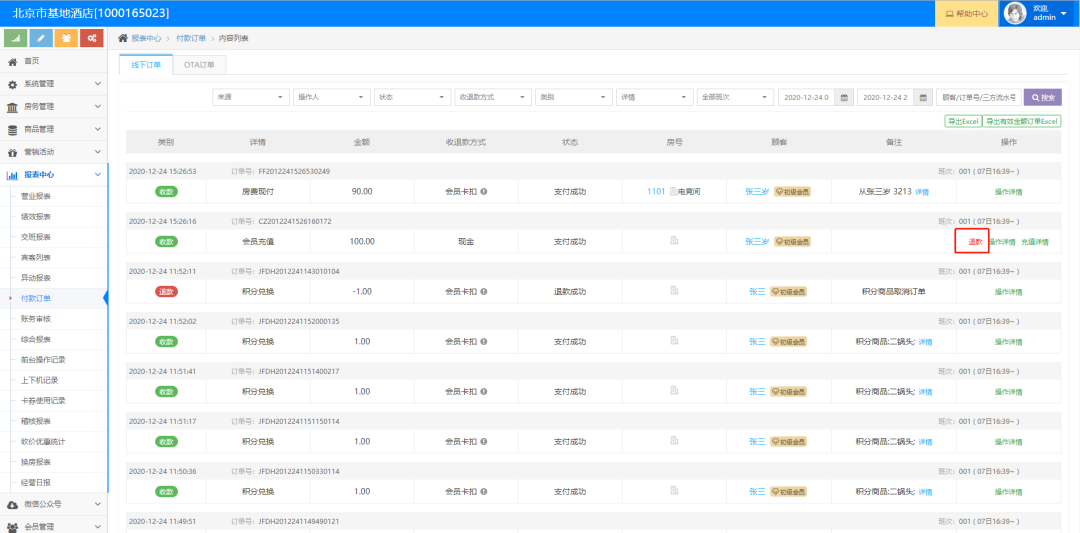This screenshot has height=533, width=1080.
Task: Open the calendar for end date 2020-12-24 2
Action: click(x=924, y=97)
